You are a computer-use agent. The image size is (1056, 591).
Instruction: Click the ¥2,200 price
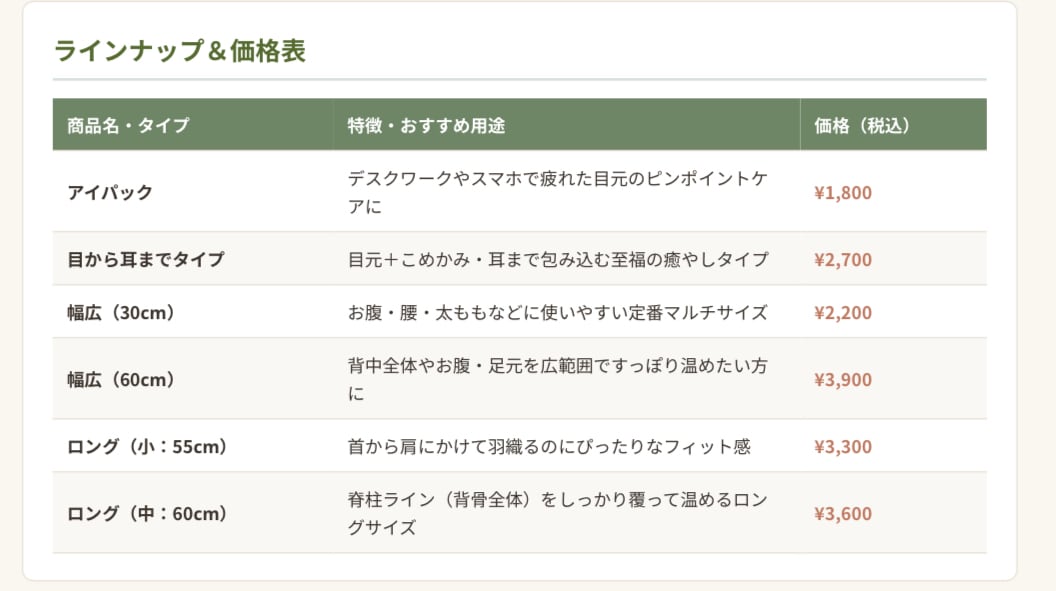pos(843,312)
